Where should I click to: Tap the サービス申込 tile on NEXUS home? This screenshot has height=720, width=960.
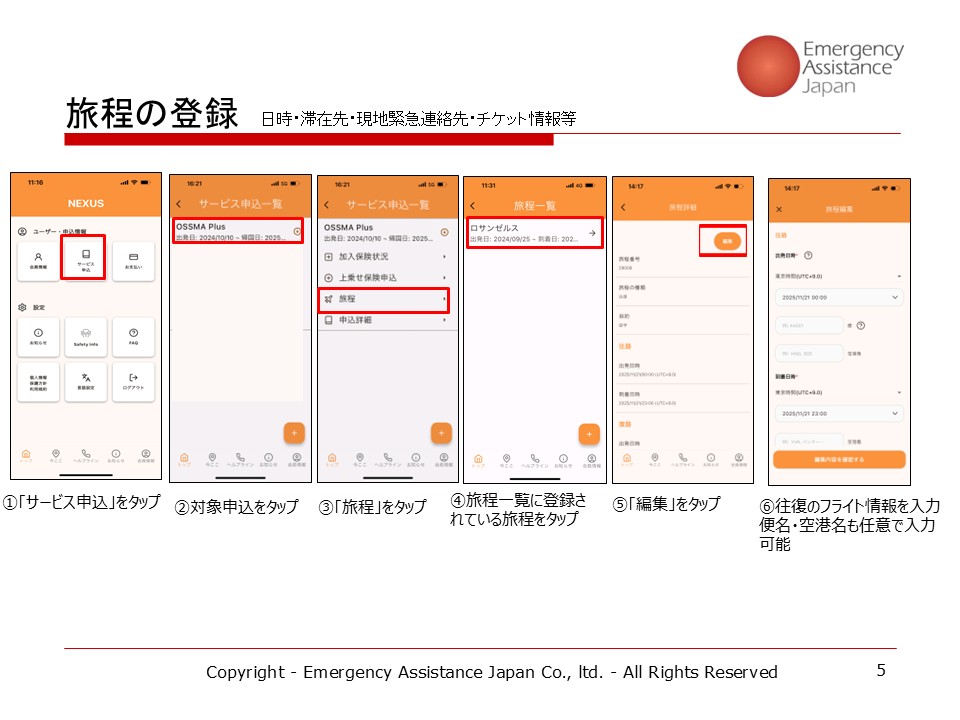85,259
